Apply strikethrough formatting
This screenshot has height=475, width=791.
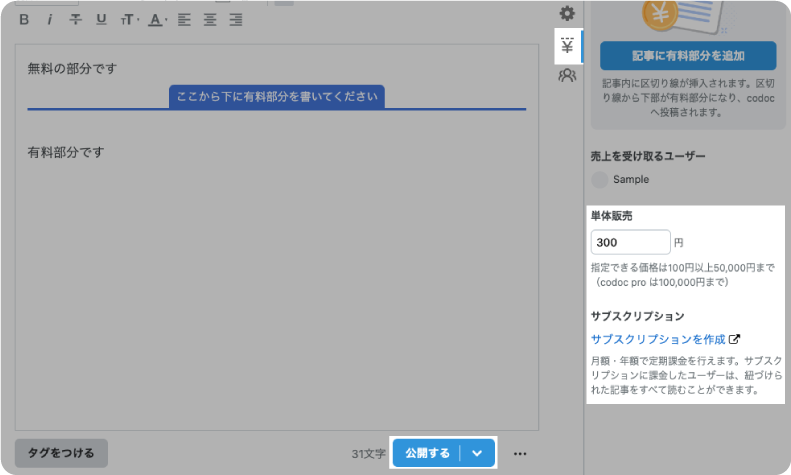click(75, 19)
